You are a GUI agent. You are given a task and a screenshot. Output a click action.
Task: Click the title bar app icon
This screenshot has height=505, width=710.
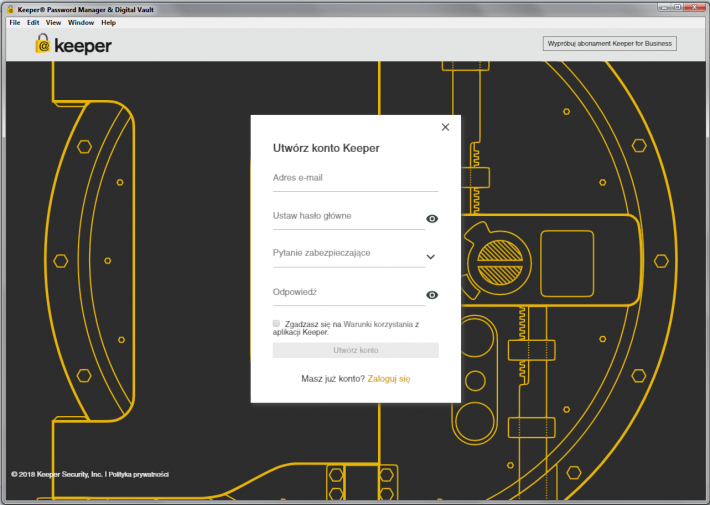coord(10,9)
